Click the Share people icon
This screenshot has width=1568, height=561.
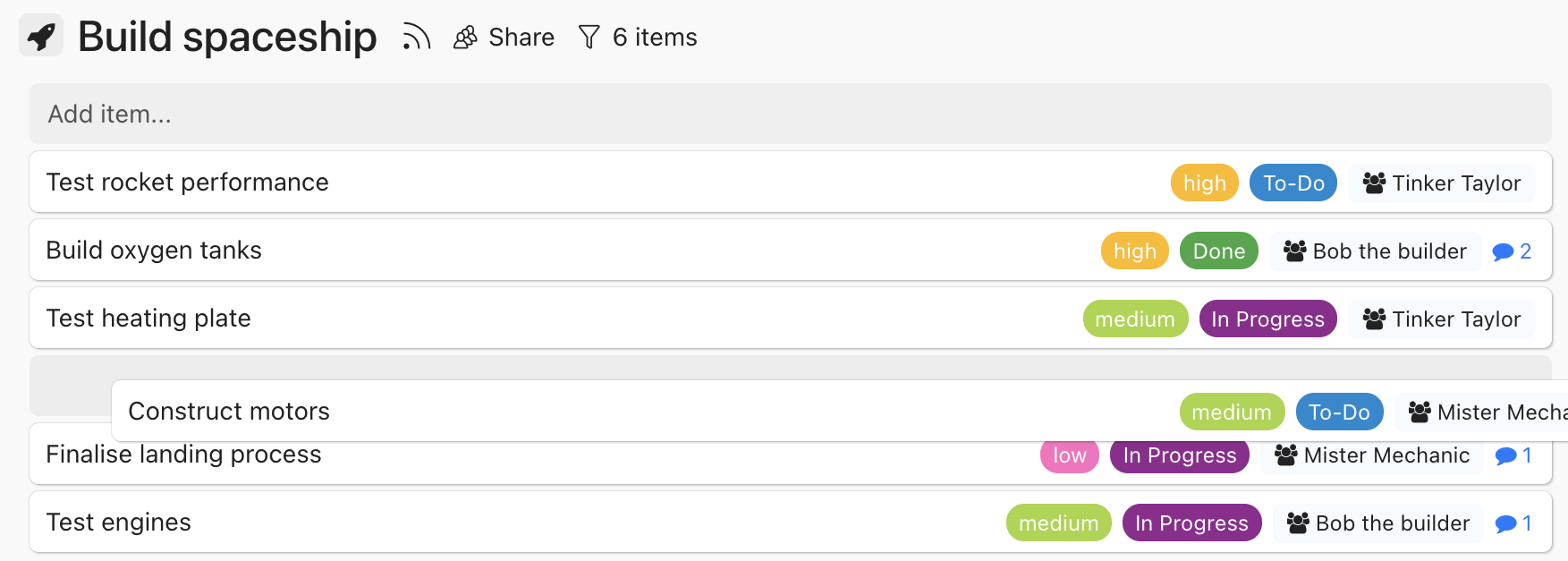click(463, 37)
